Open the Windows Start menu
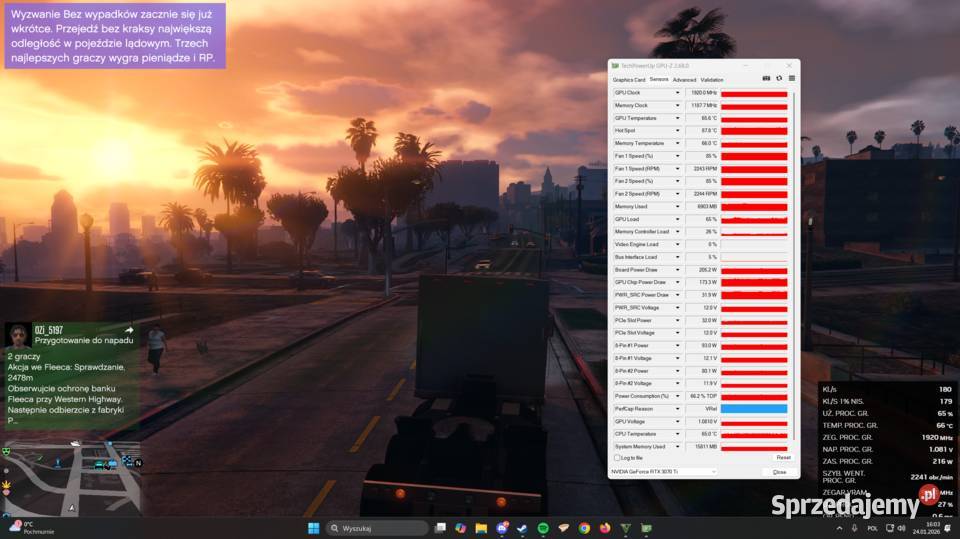 coord(313,528)
